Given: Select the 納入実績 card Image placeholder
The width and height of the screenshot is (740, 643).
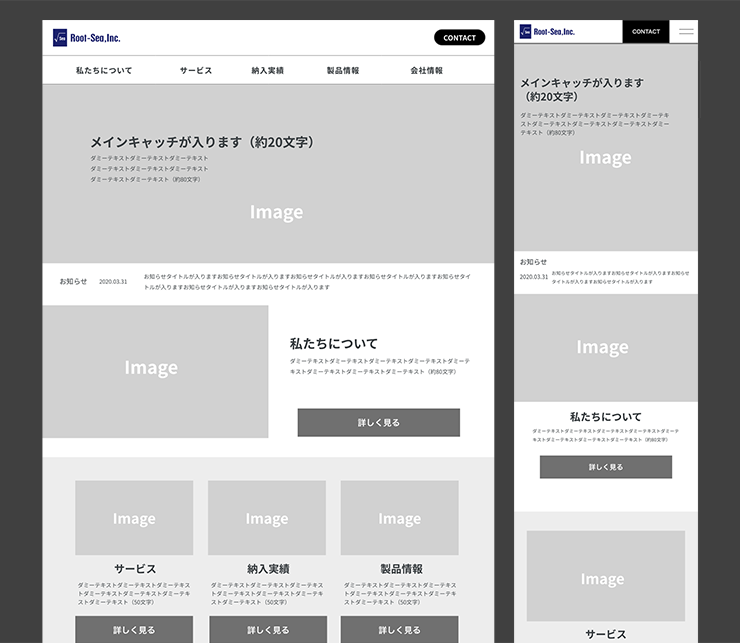Looking at the screenshot, I should [x=267, y=518].
